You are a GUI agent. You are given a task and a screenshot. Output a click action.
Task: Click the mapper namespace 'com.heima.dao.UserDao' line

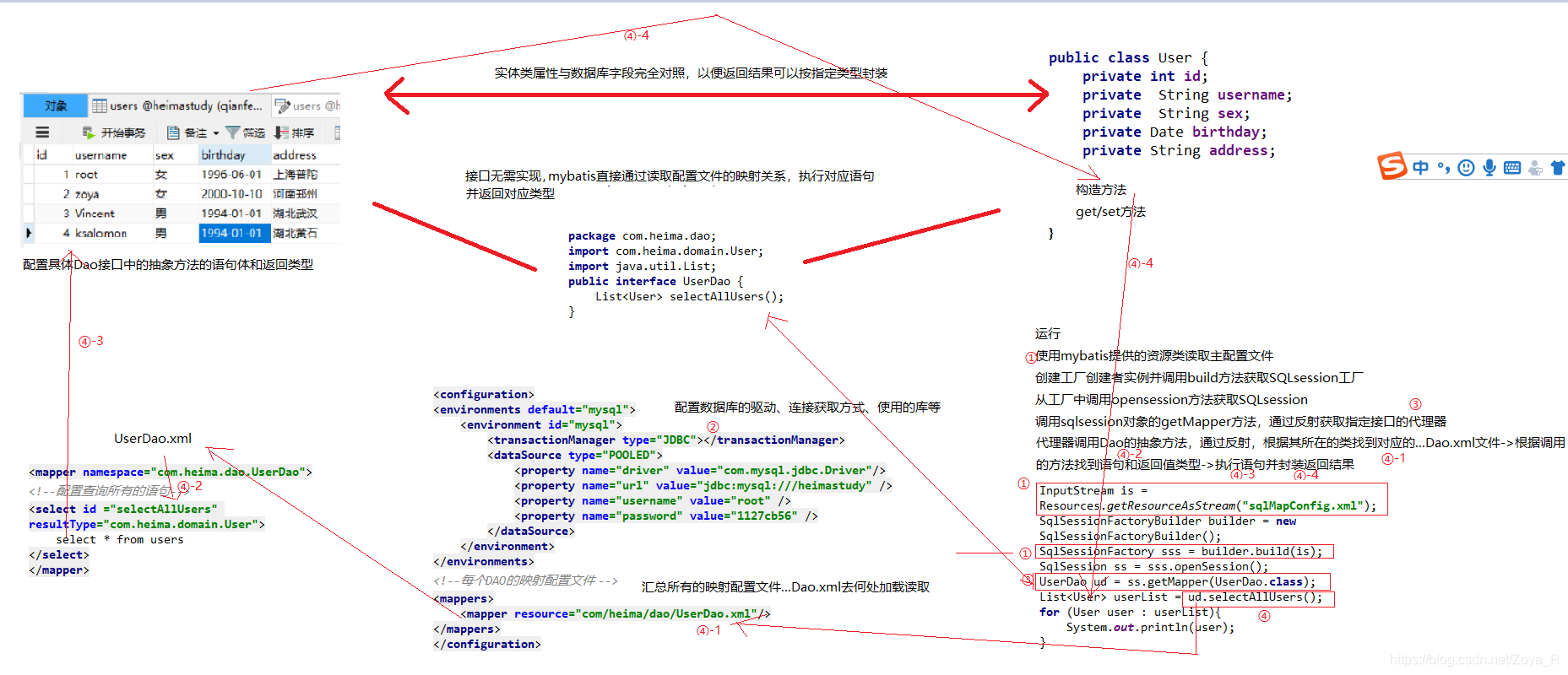171,472
